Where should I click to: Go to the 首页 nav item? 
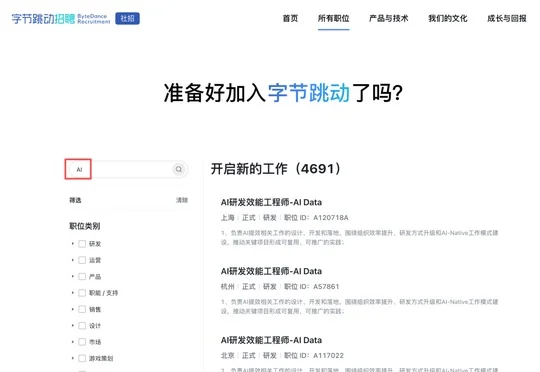(x=290, y=19)
